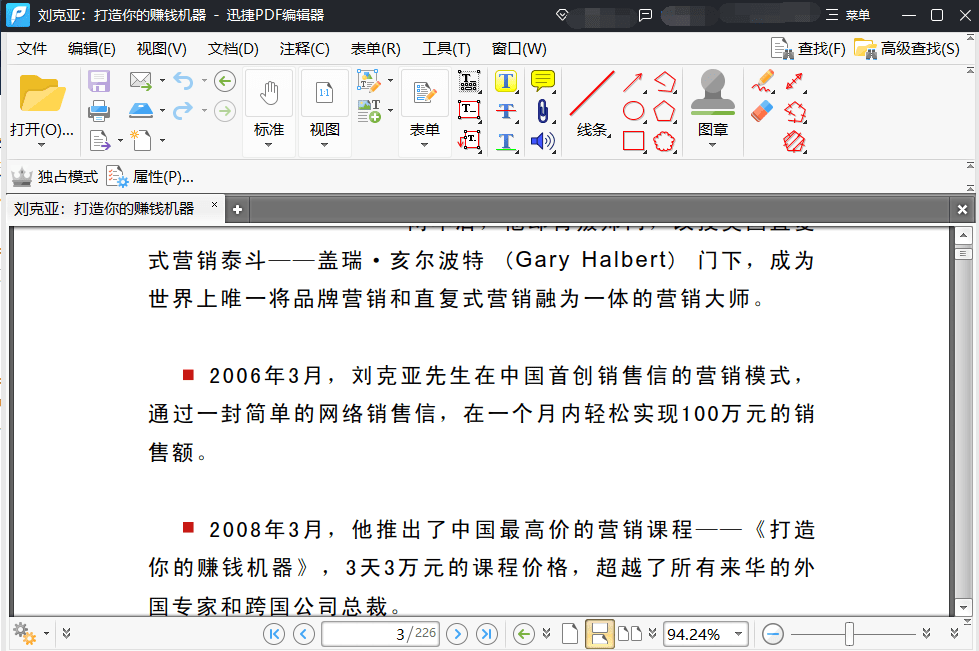
Task: Select the yellow Highlight text tool
Action: point(506,81)
